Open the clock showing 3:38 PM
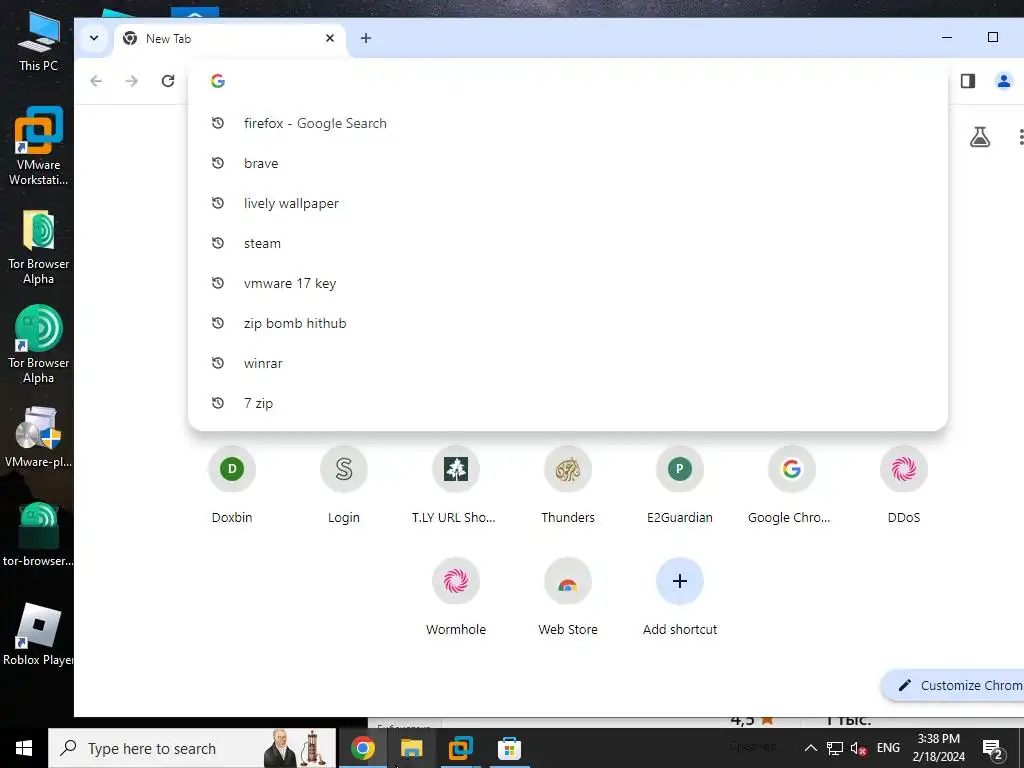This screenshot has height=768, width=1024. pos(938,748)
